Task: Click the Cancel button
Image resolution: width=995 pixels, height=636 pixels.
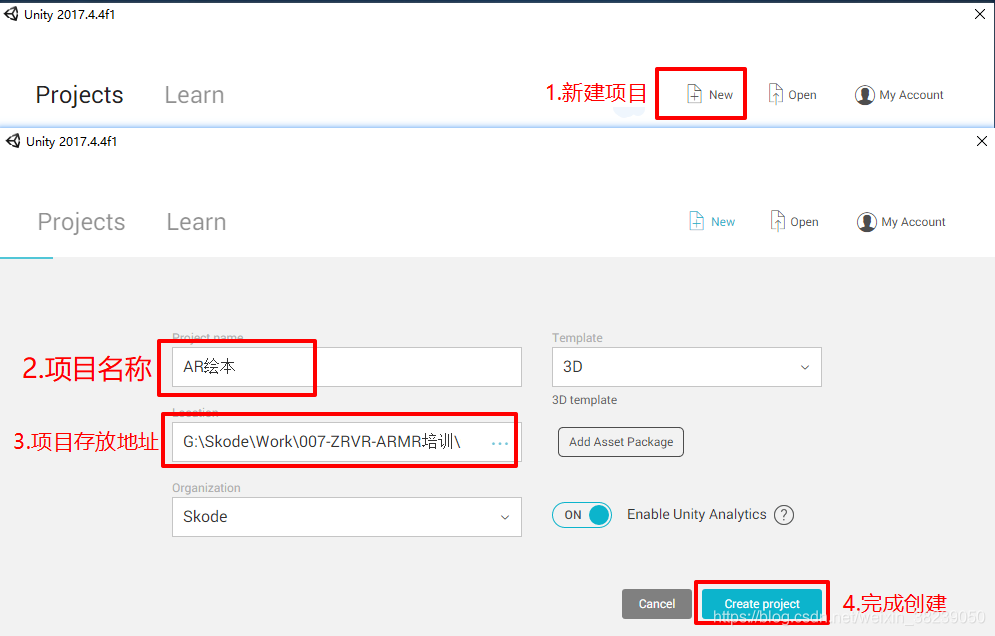Action: click(x=657, y=604)
